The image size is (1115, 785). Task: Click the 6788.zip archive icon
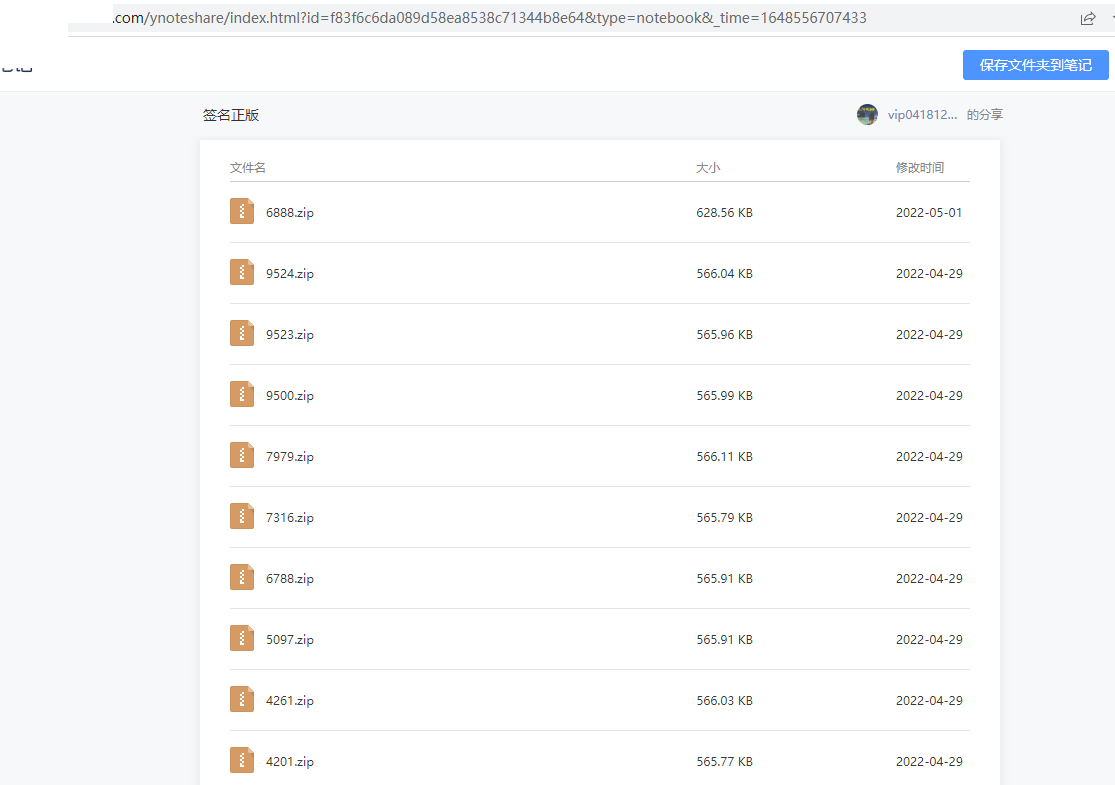[x=242, y=577]
